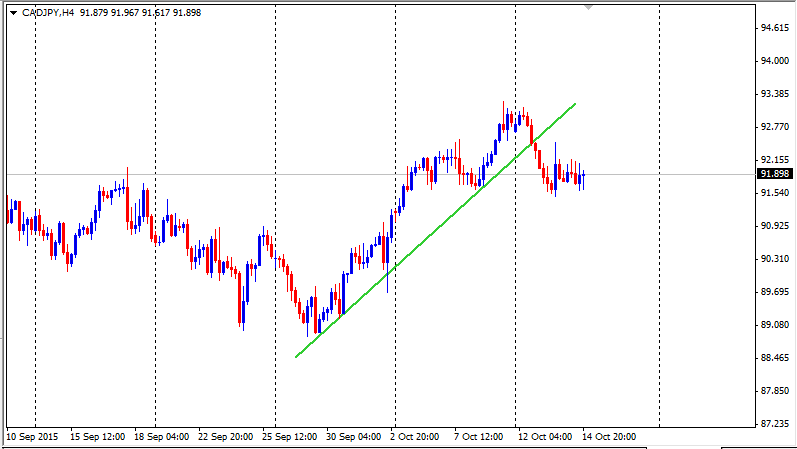This screenshot has height=449, width=797.
Task: Click the 14 Oct 20:00 time label
Action: 609,437
